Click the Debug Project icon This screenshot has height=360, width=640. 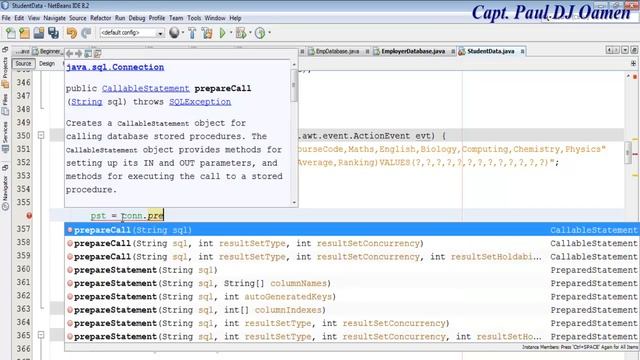(x=241, y=33)
